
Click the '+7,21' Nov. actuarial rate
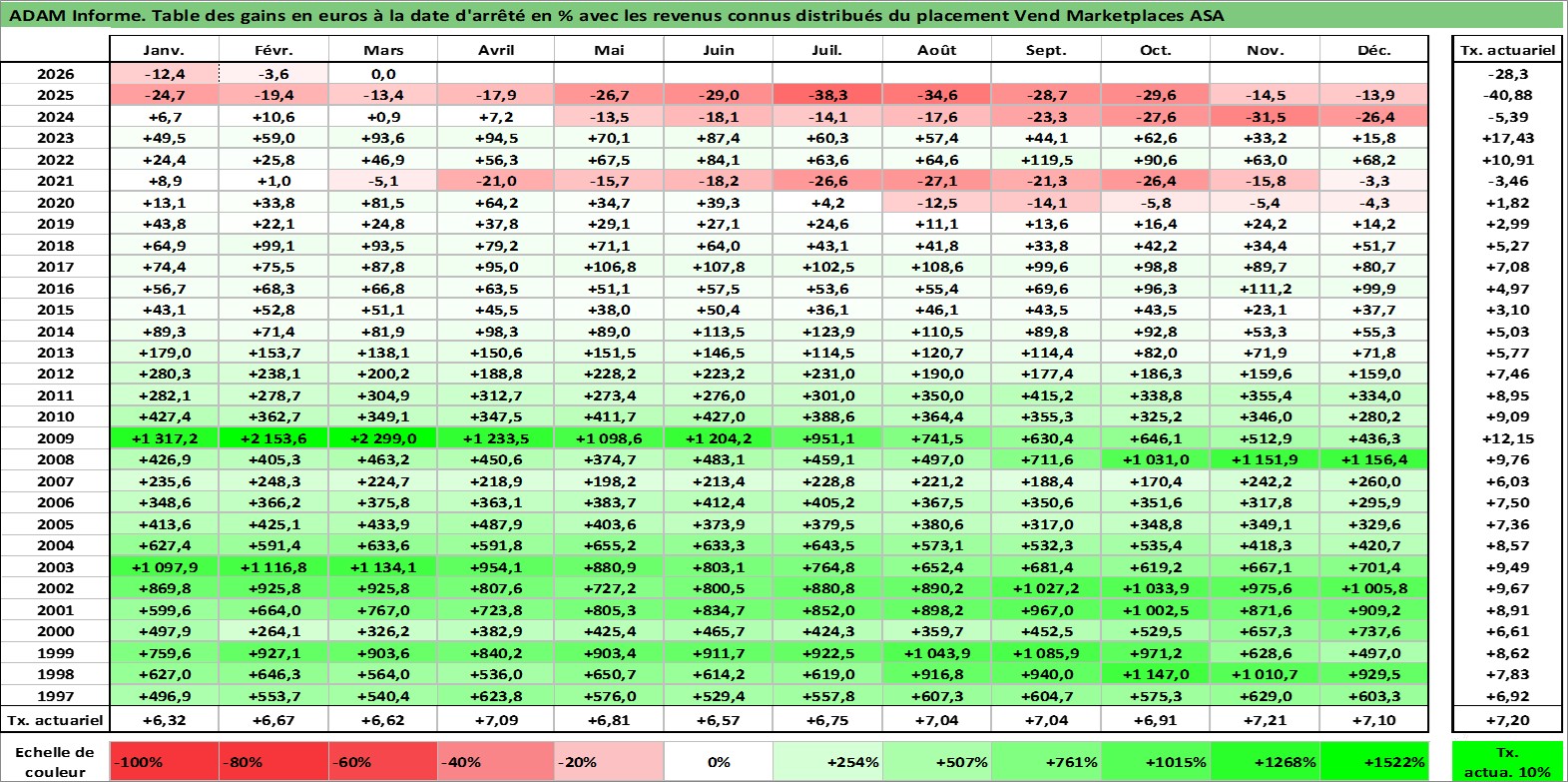point(1265,720)
